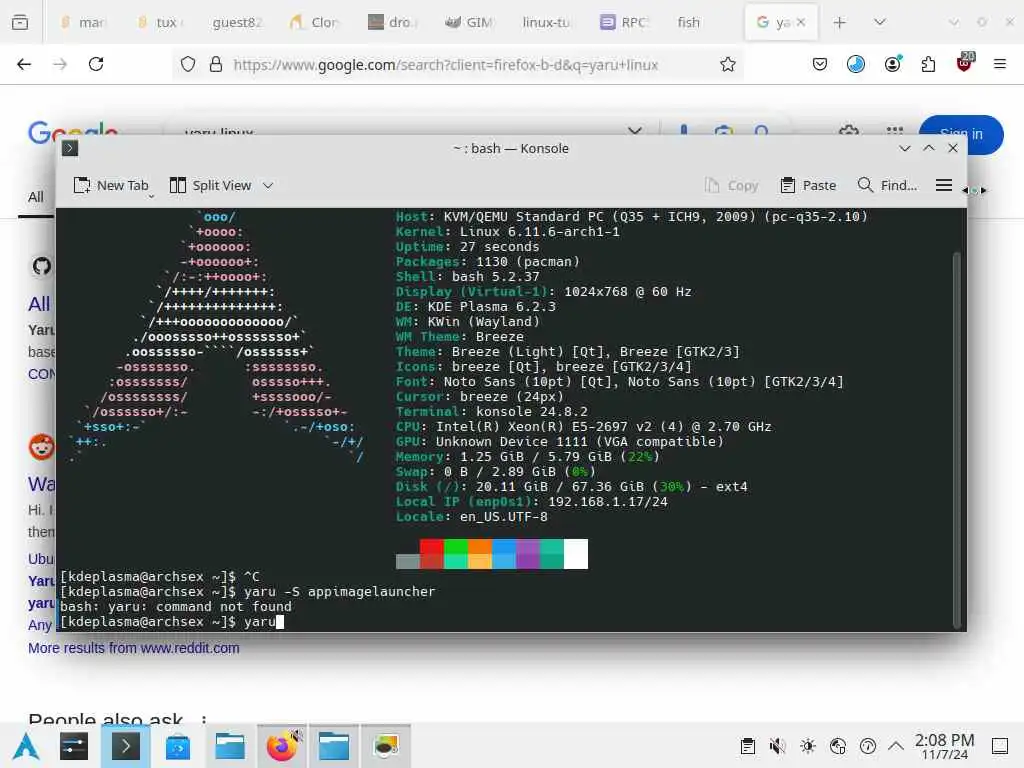Click the white color block in fastfetch output
The width and height of the screenshot is (1024, 768).
pos(576,554)
